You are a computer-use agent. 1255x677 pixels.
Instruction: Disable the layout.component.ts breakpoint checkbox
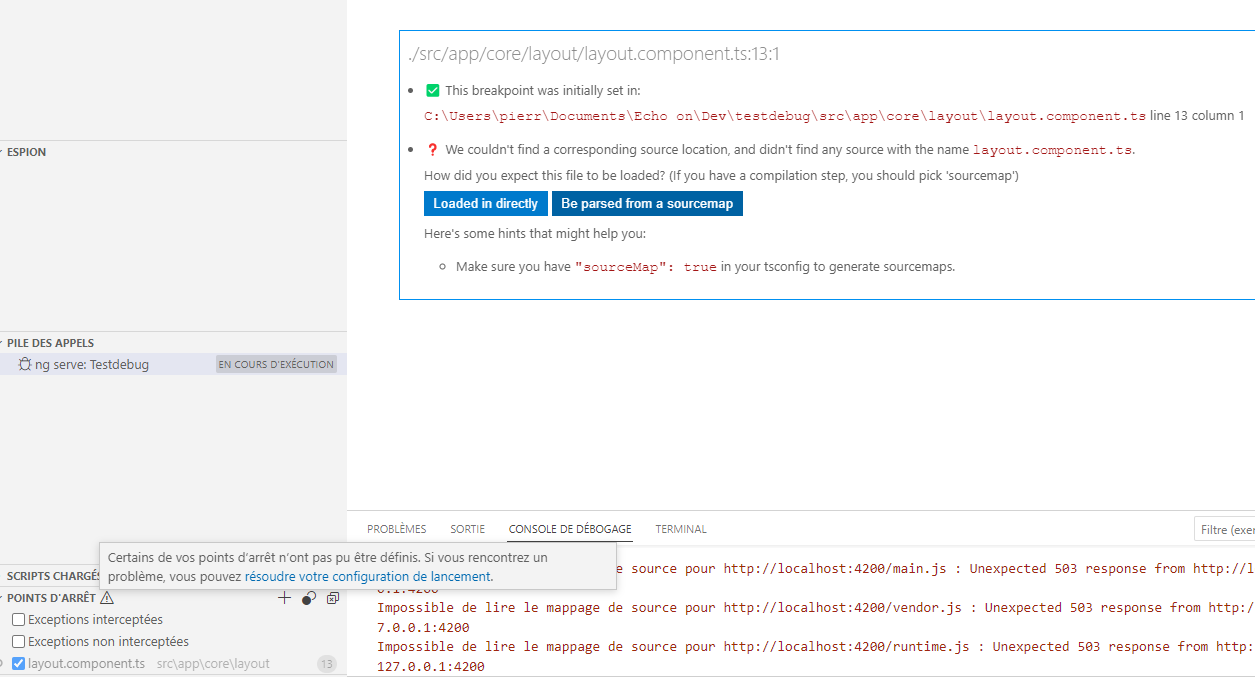click(17, 663)
